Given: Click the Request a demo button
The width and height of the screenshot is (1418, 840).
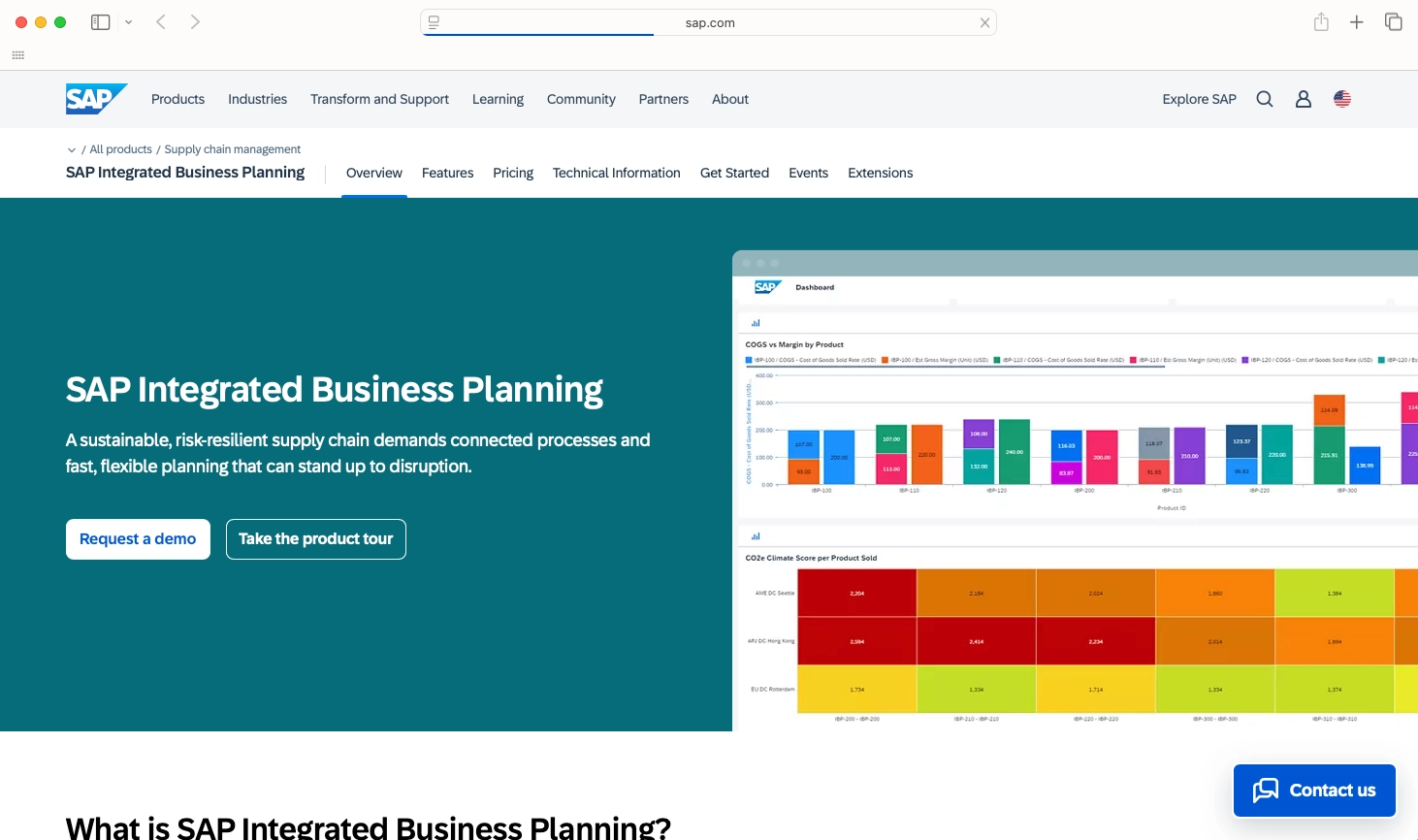Looking at the screenshot, I should pyautogui.click(x=138, y=539).
